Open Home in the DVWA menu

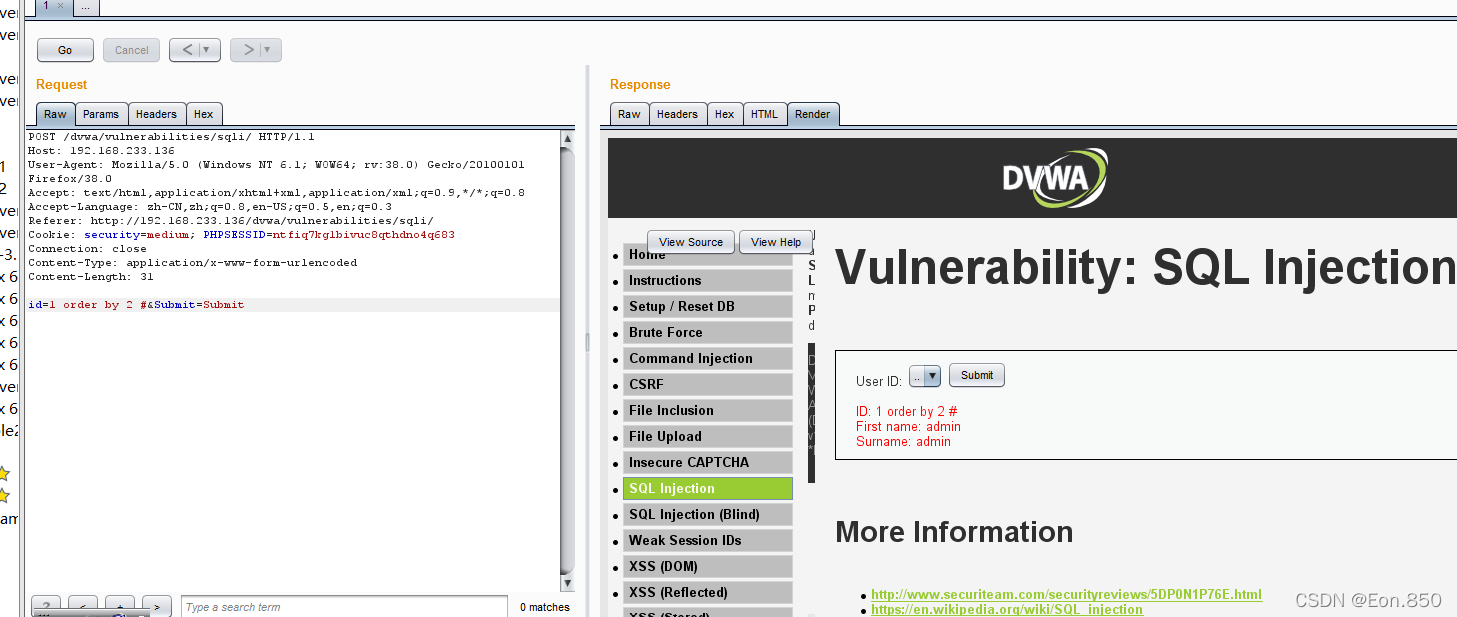pyautogui.click(x=707, y=255)
